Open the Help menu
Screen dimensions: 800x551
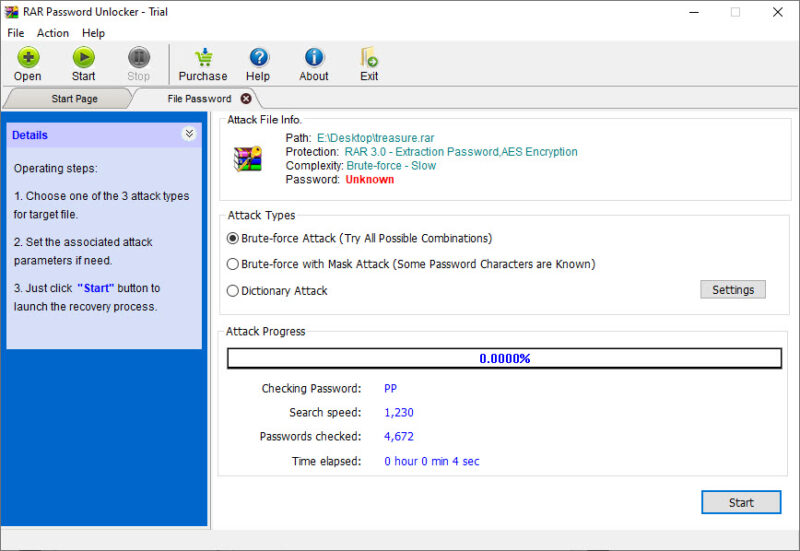coord(93,33)
